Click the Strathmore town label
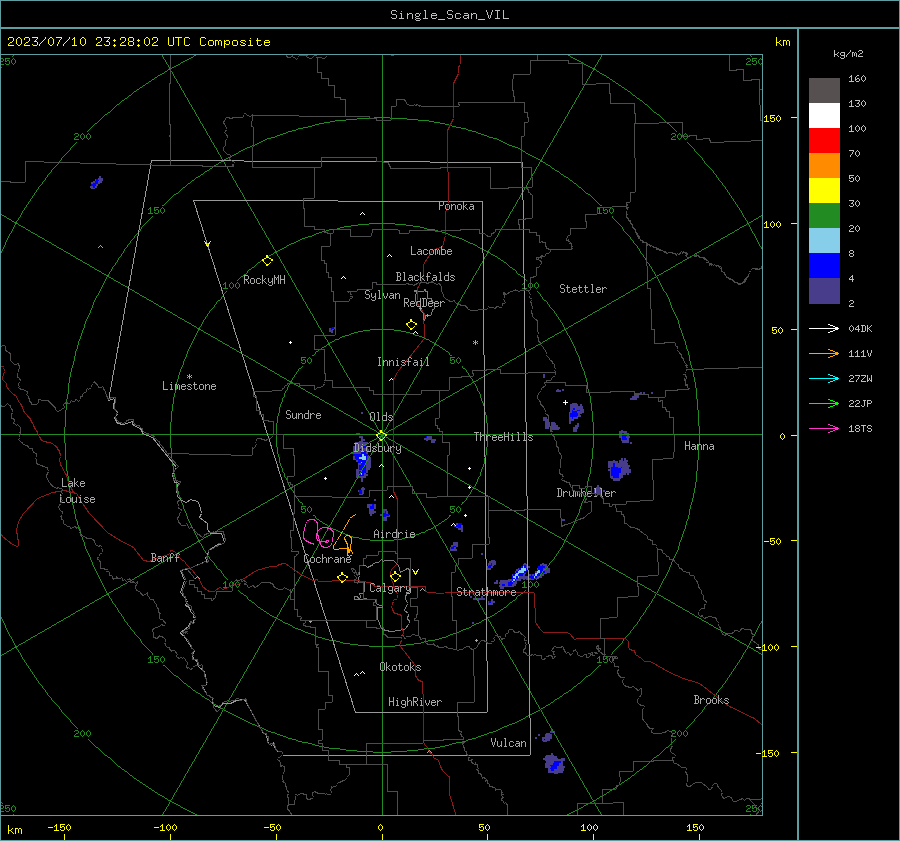 pyautogui.click(x=486, y=592)
